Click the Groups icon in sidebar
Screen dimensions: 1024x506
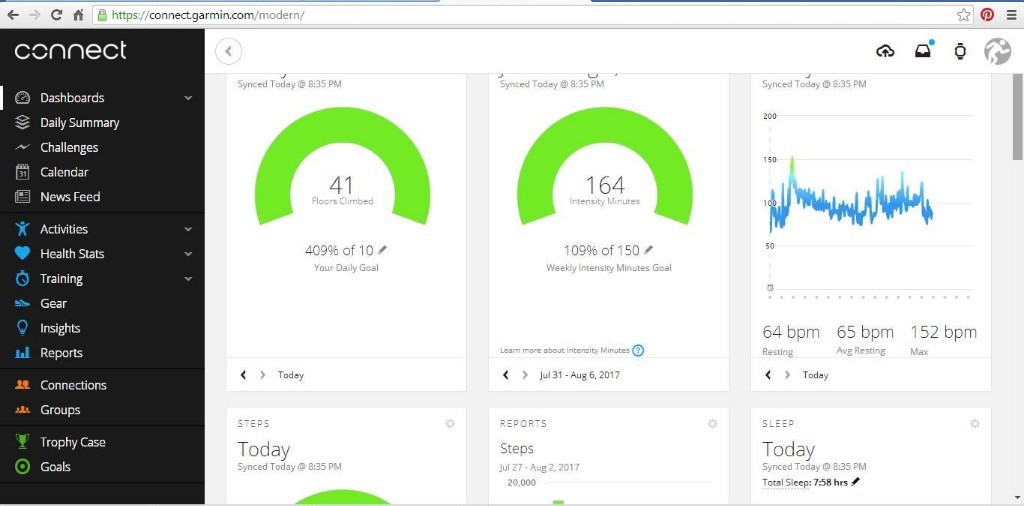[23, 409]
